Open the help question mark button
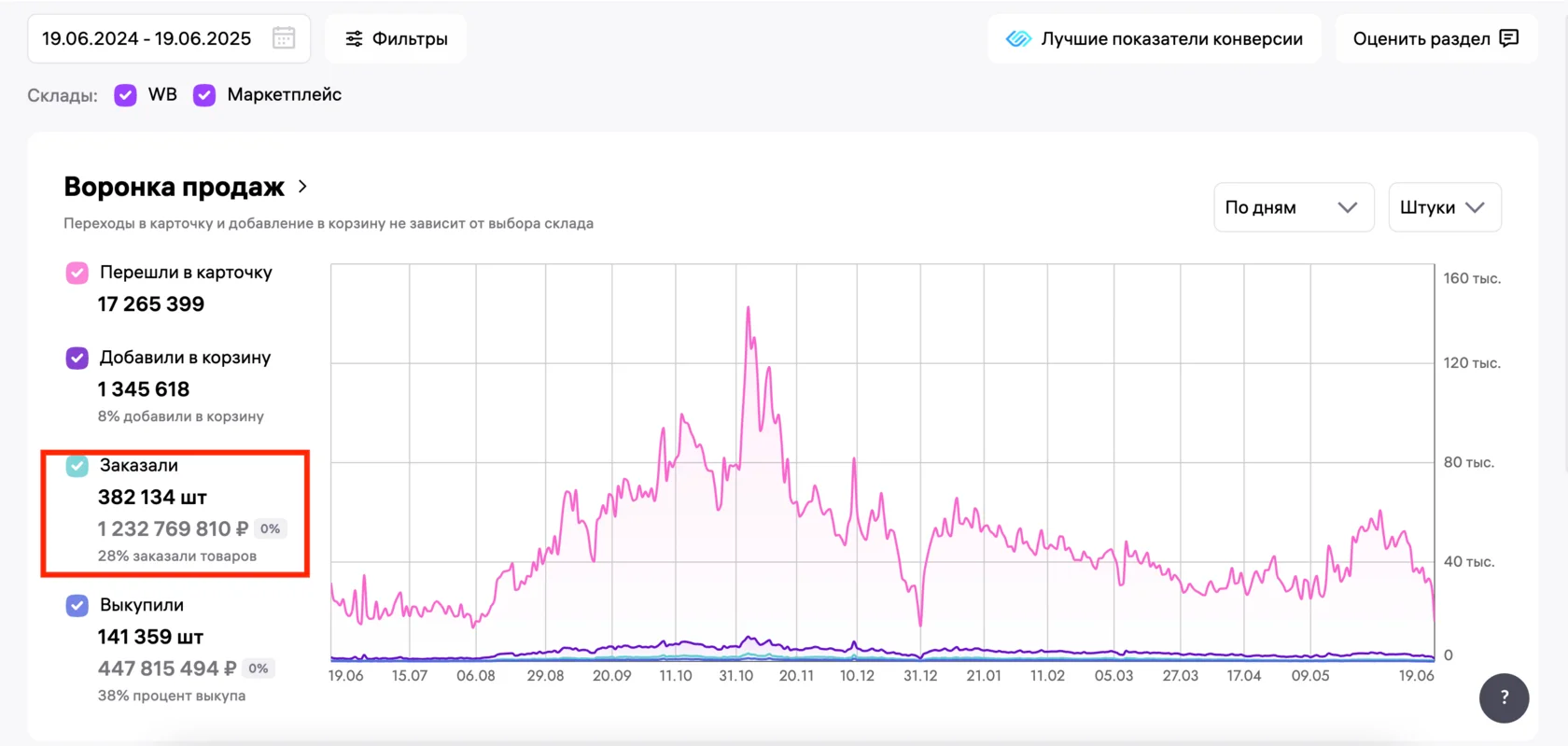 point(1504,697)
